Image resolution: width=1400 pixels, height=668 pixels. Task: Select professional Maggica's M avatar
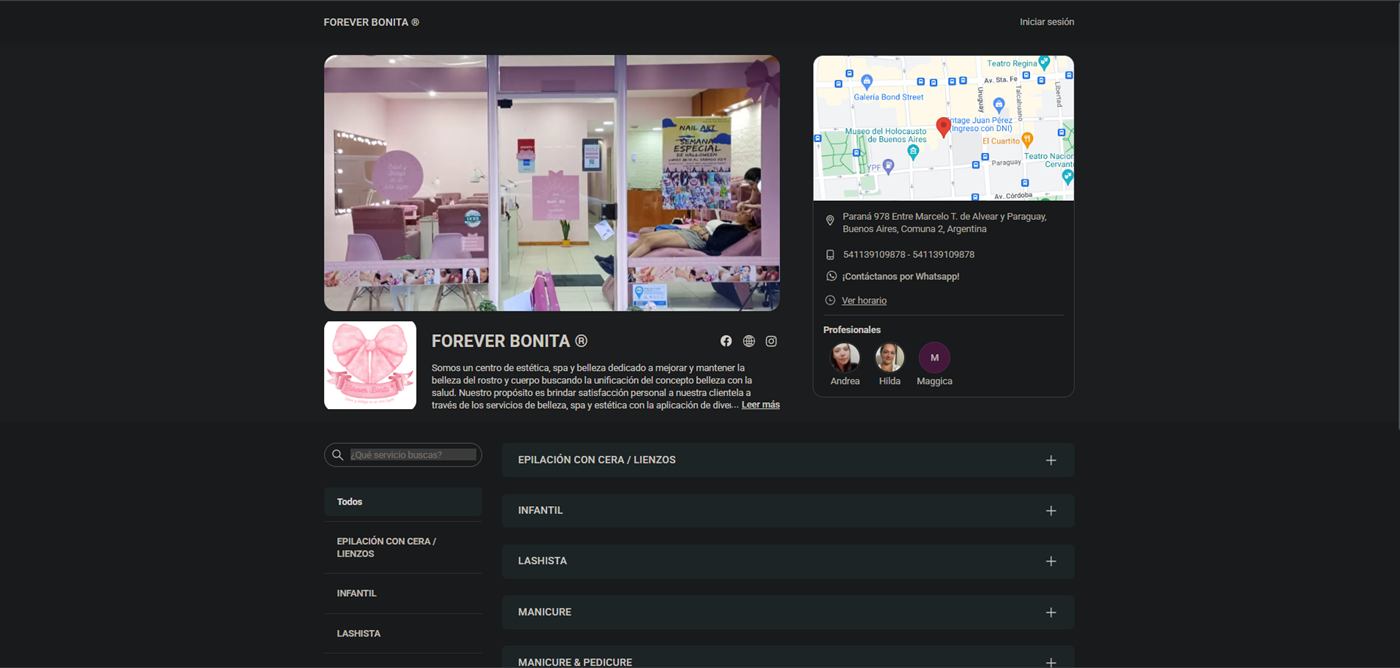tap(935, 357)
